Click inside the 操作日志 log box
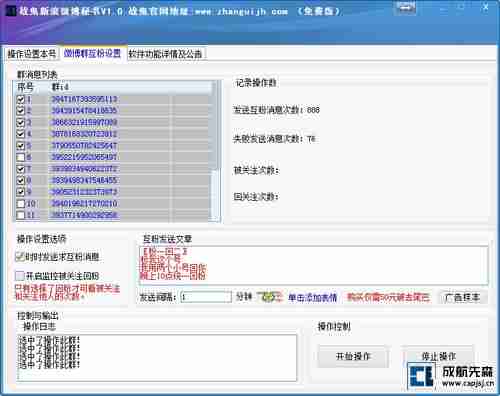Viewport: 500px width, 396px height. (157, 358)
